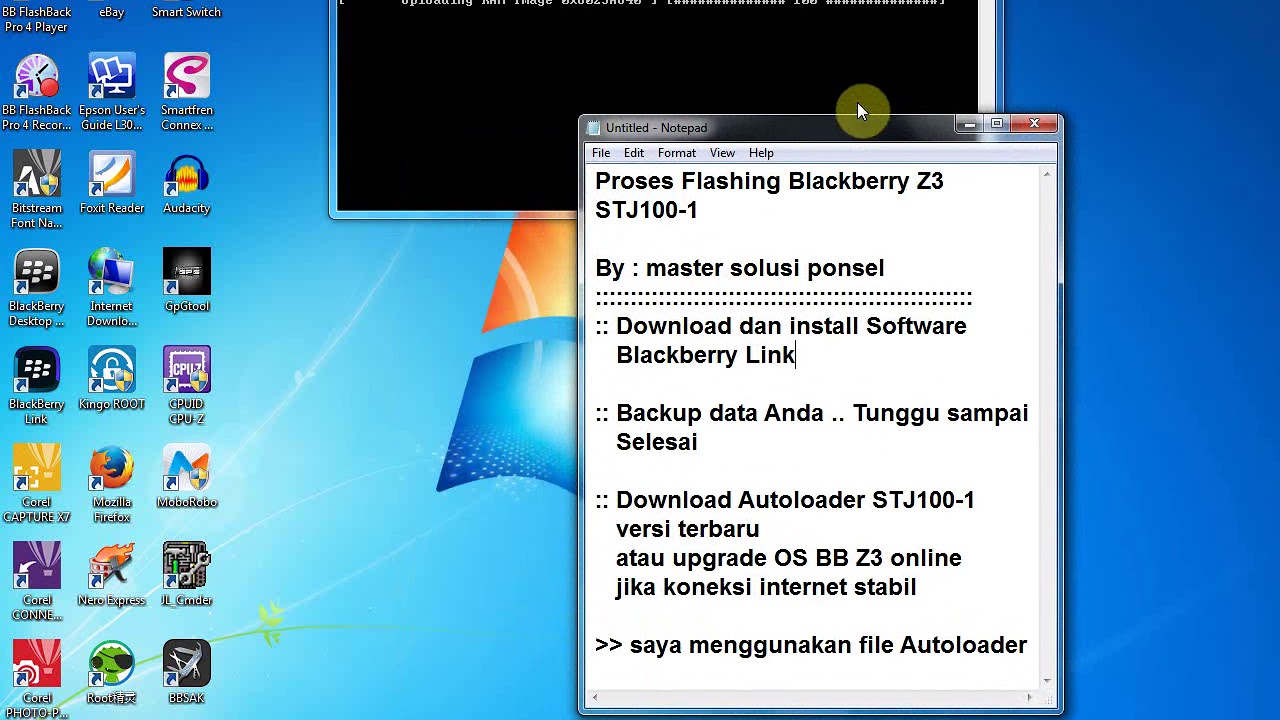The width and height of the screenshot is (1280, 720).
Task: Click the 'By : master solusi ponsel' line
Action: coord(740,268)
